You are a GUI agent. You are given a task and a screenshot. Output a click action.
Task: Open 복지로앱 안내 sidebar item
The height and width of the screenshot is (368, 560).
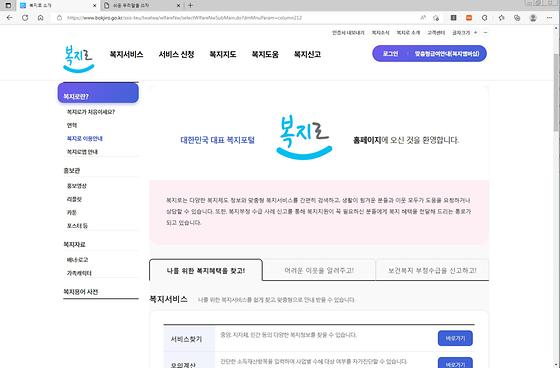coord(82,151)
